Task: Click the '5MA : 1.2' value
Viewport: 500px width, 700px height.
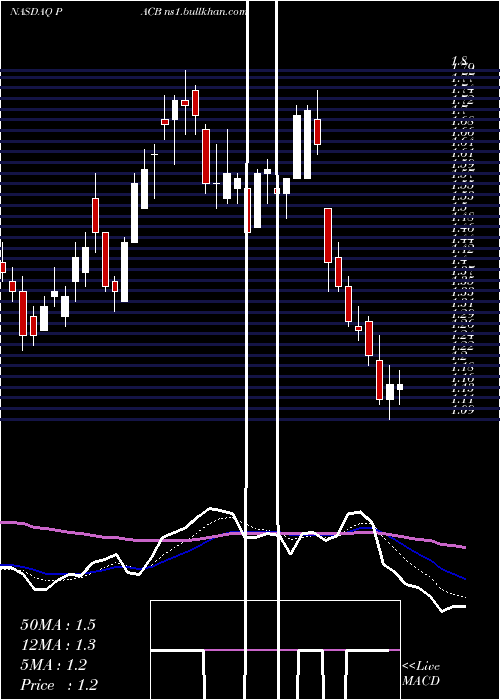Action: point(53,665)
